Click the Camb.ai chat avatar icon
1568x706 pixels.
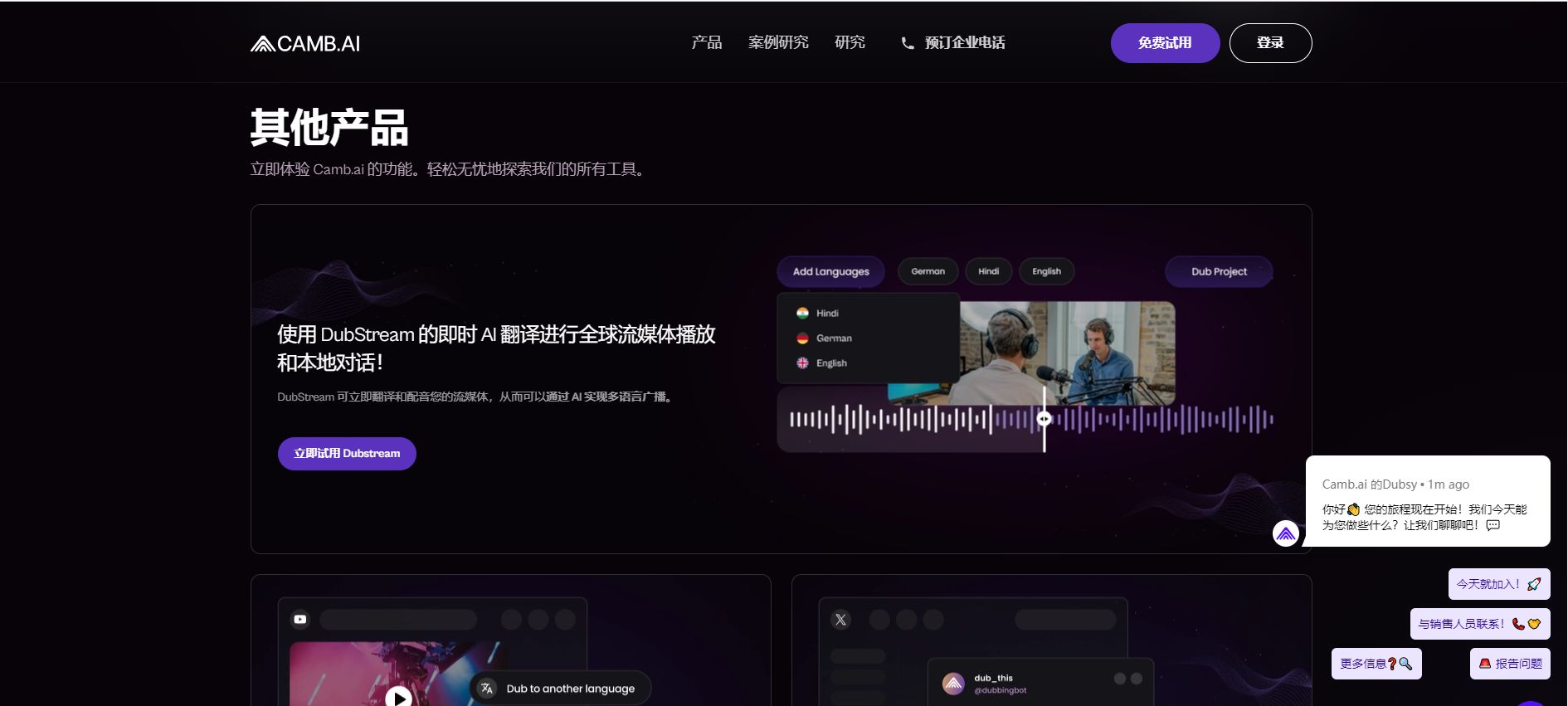point(1286,533)
